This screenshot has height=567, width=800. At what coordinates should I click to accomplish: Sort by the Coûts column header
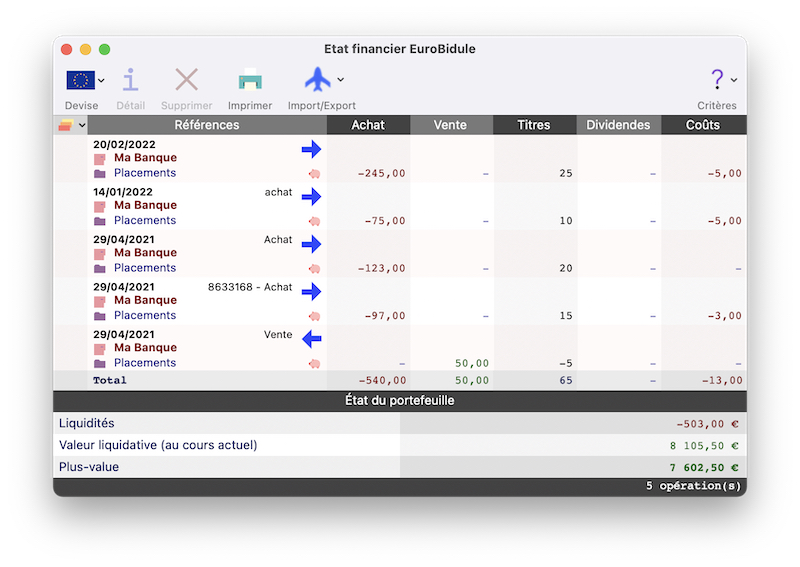tap(703, 125)
